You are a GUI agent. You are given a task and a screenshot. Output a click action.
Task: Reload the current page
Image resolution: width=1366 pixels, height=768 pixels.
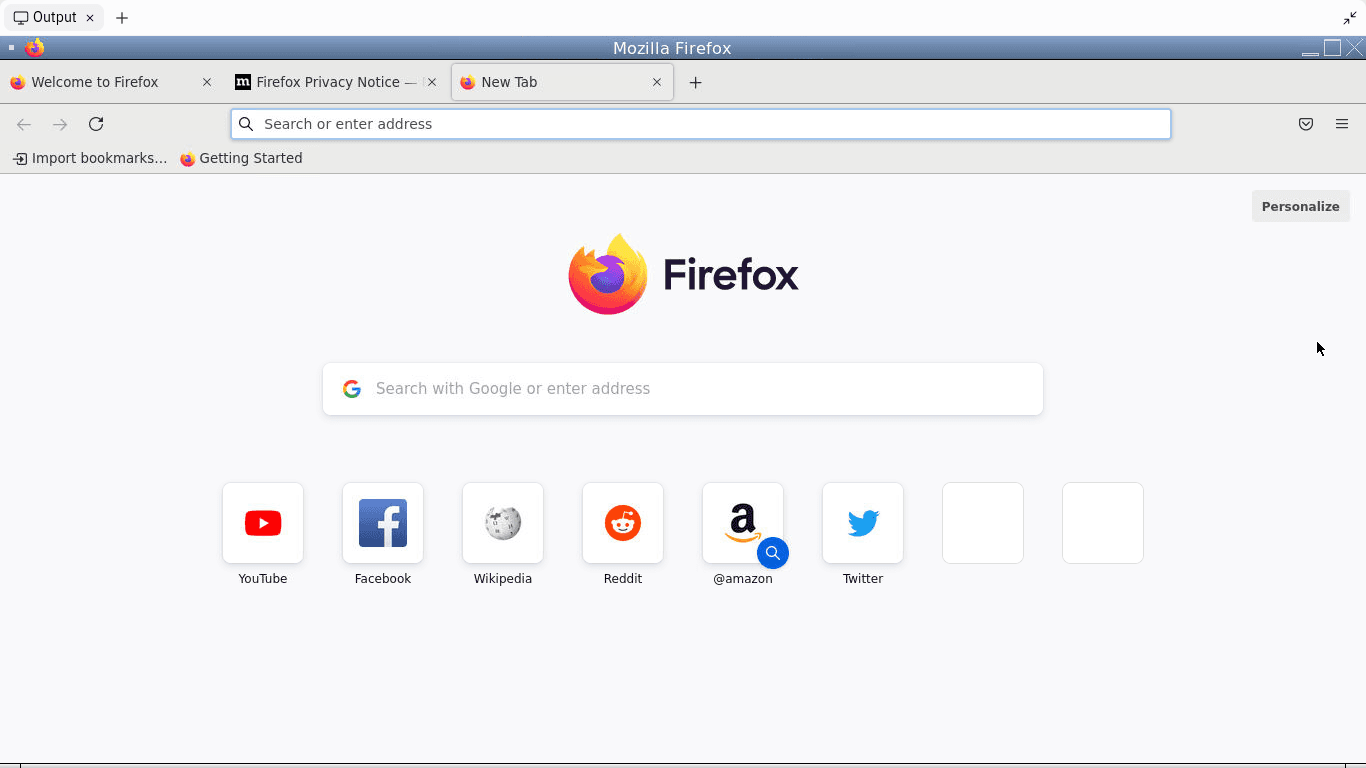click(x=96, y=124)
